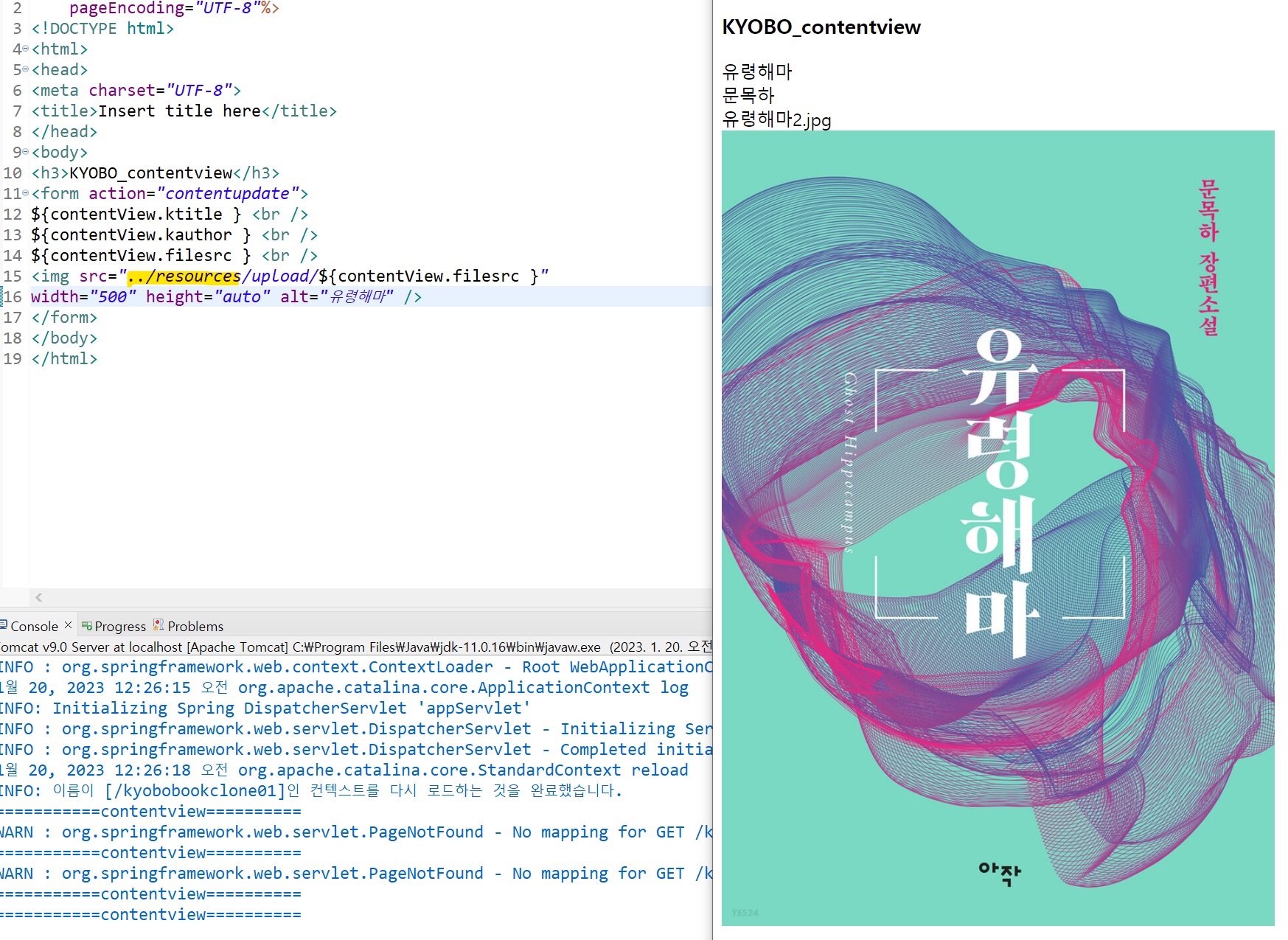Select the Console tab

pos(34,626)
